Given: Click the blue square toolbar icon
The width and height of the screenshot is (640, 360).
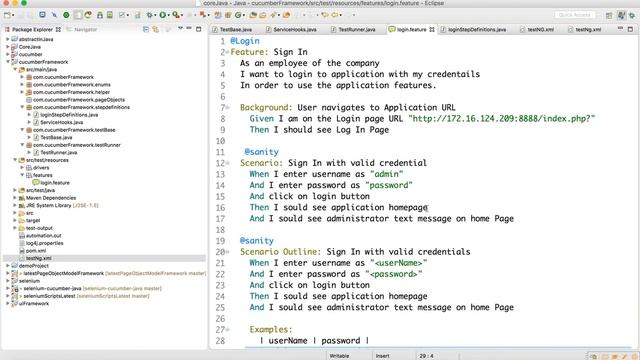Looking at the screenshot, I should (42, 15).
